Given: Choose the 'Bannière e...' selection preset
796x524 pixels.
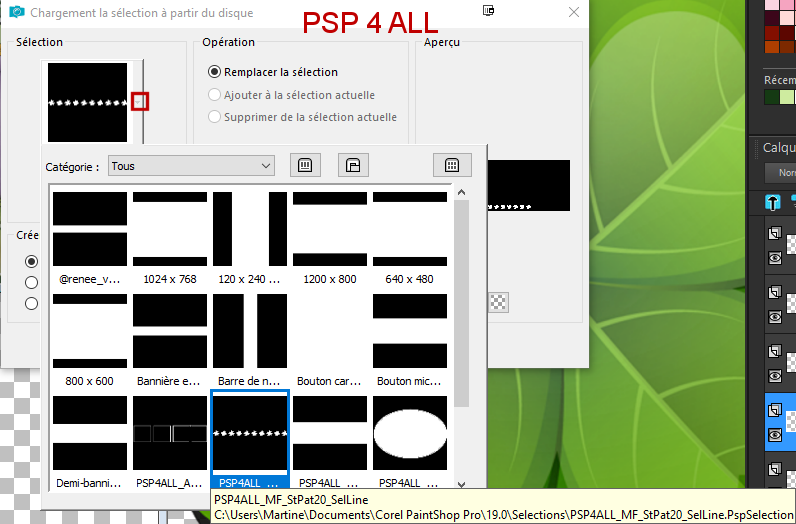Looking at the screenshot, I should click(170, 331).
